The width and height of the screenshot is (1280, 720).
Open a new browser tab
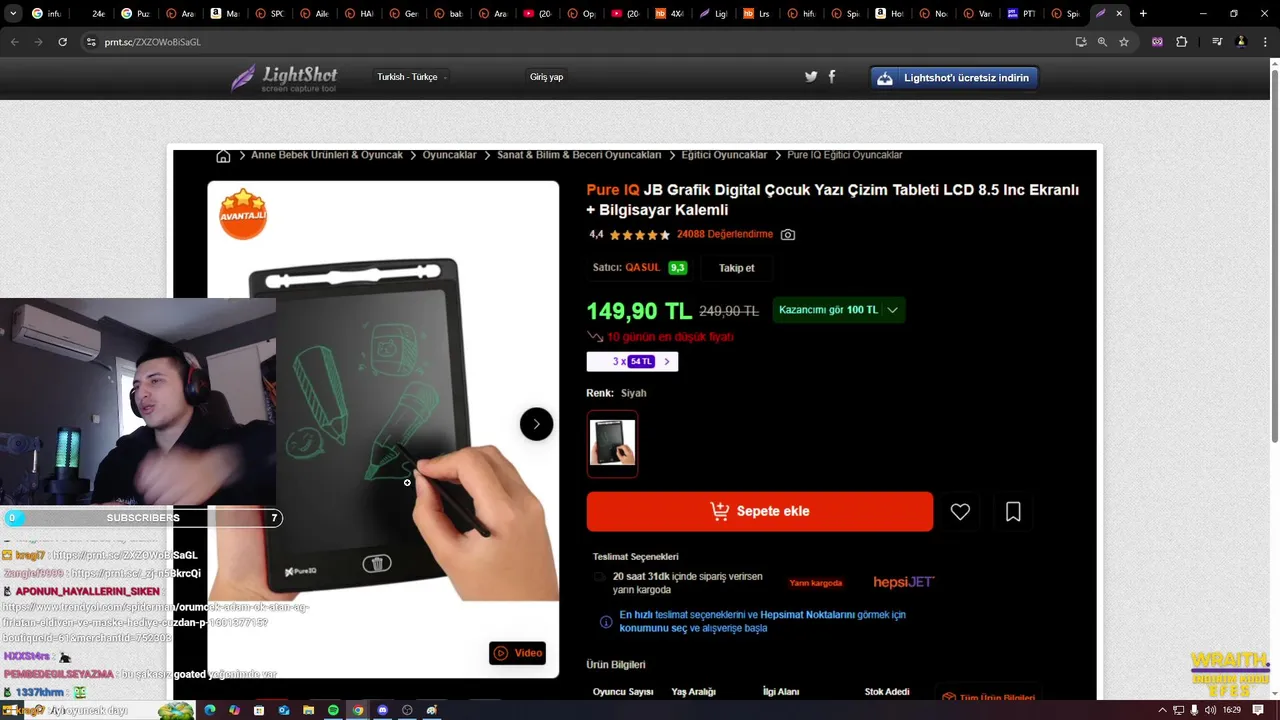1143,14
